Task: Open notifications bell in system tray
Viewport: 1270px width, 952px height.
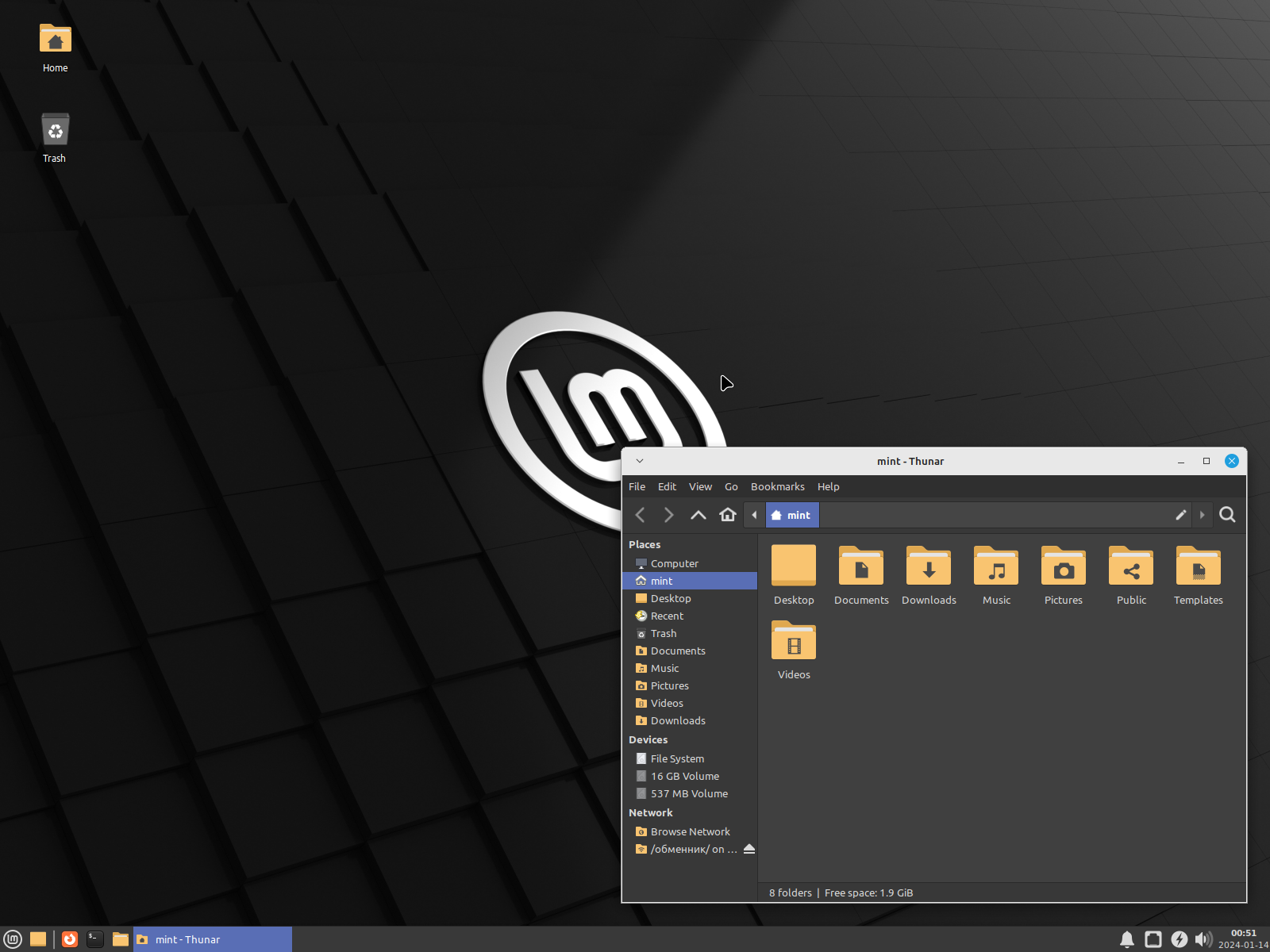Action: click(1127, 939)
